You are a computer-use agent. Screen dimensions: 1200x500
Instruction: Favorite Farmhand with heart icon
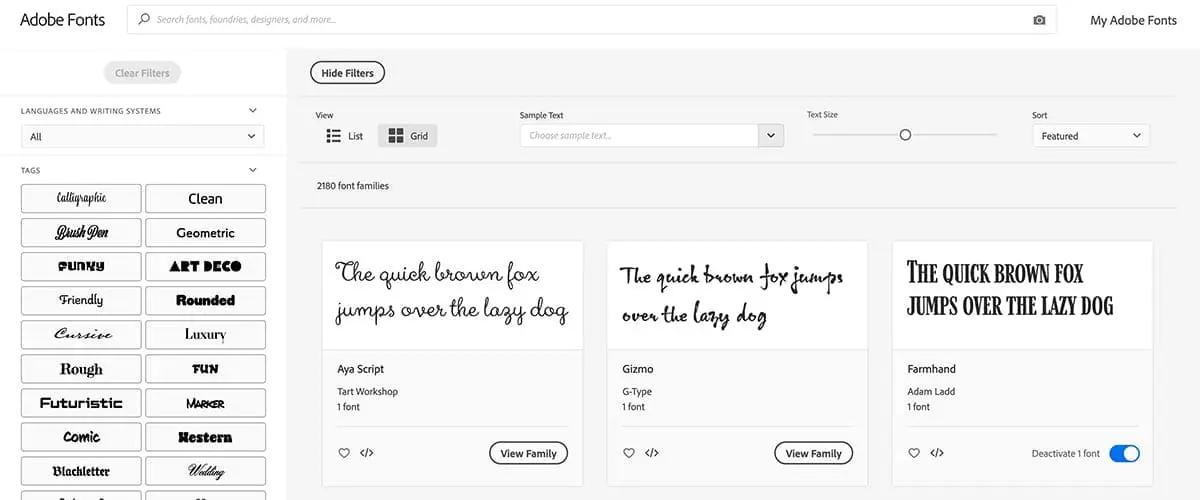coord(914,453)
